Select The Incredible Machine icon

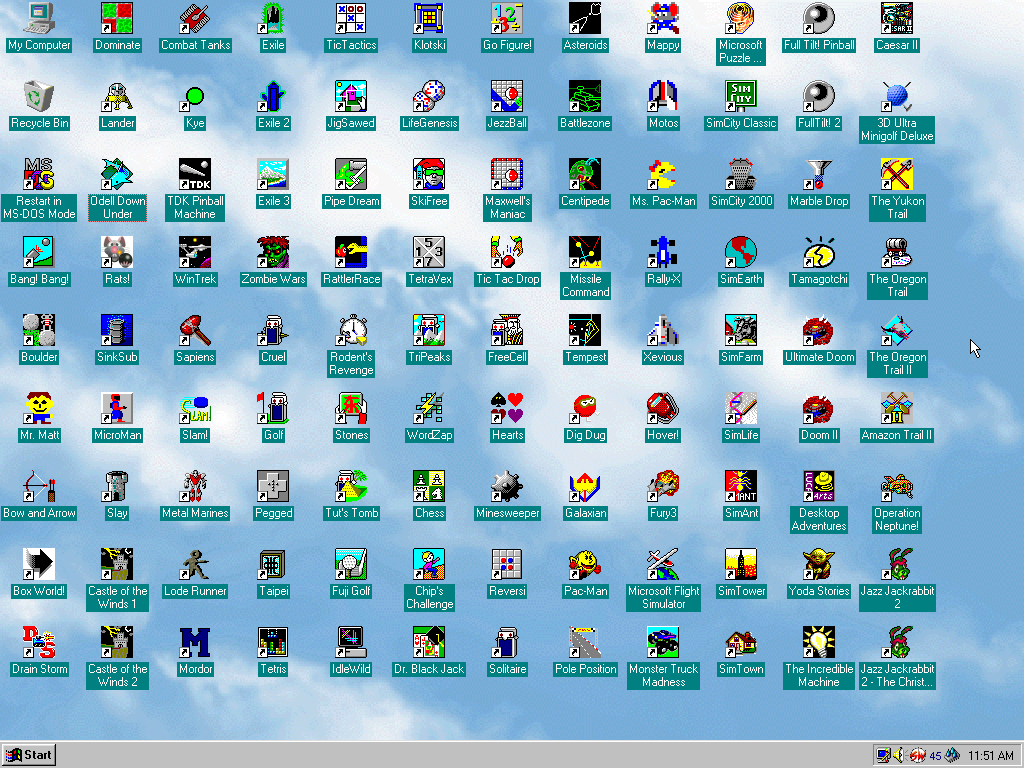pyautogui.click(x=819, y=641)
